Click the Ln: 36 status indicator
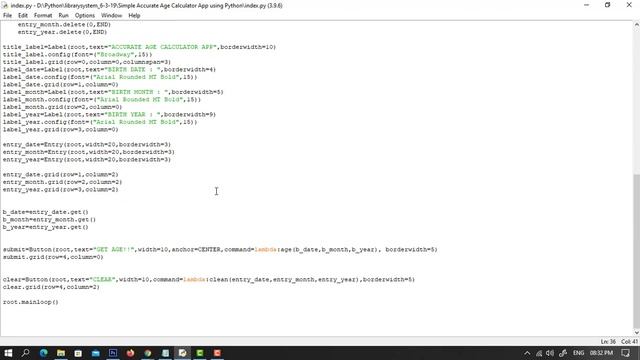The image size is (640, 360). tap(608, 342)
